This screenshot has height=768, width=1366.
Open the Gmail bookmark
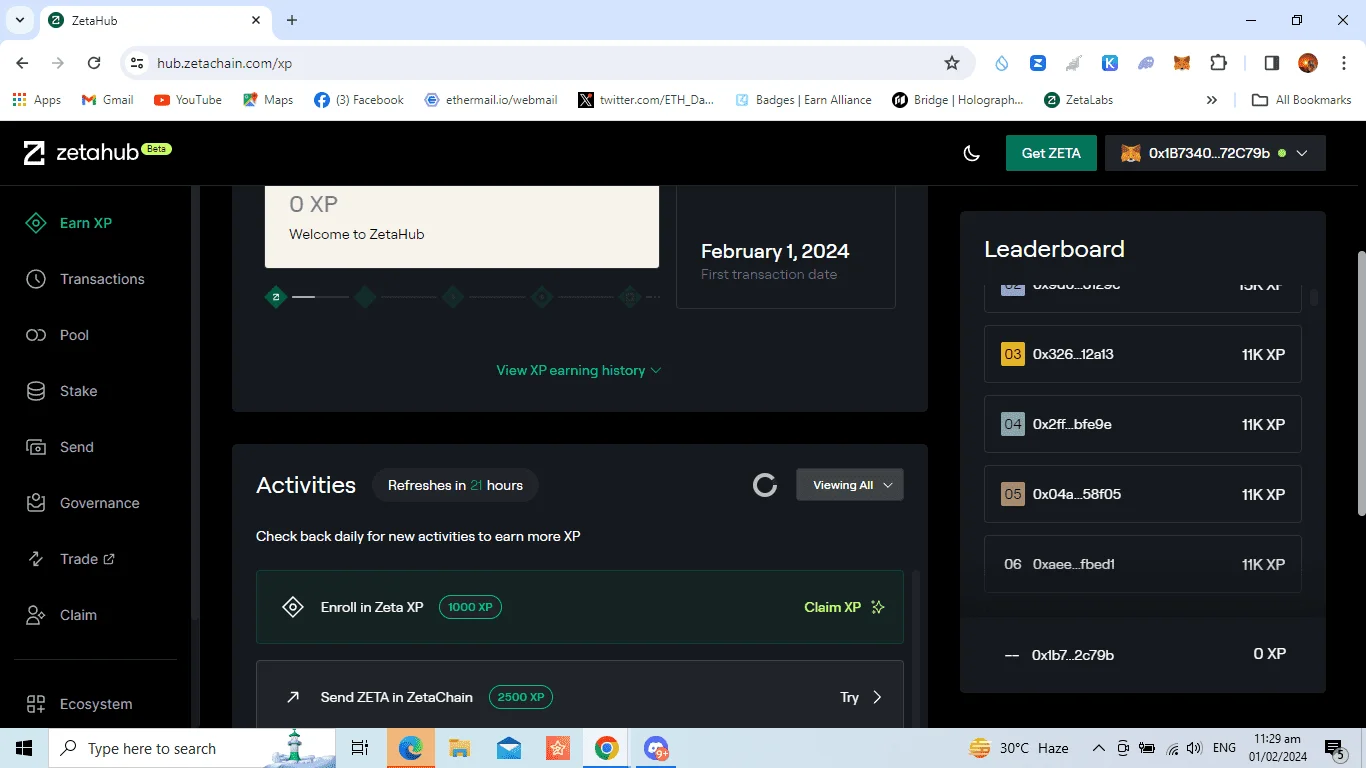107,100
